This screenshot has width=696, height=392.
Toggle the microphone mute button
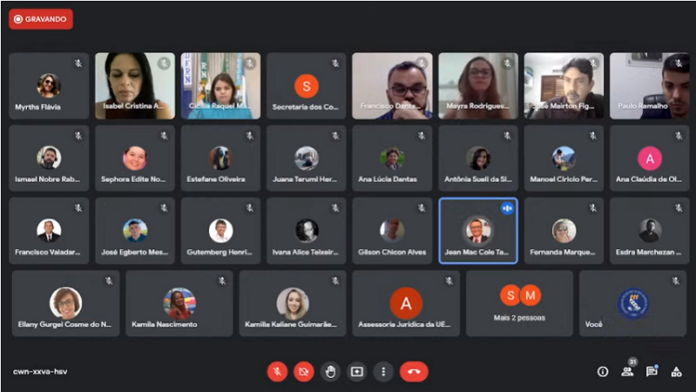tap(277, 372)
